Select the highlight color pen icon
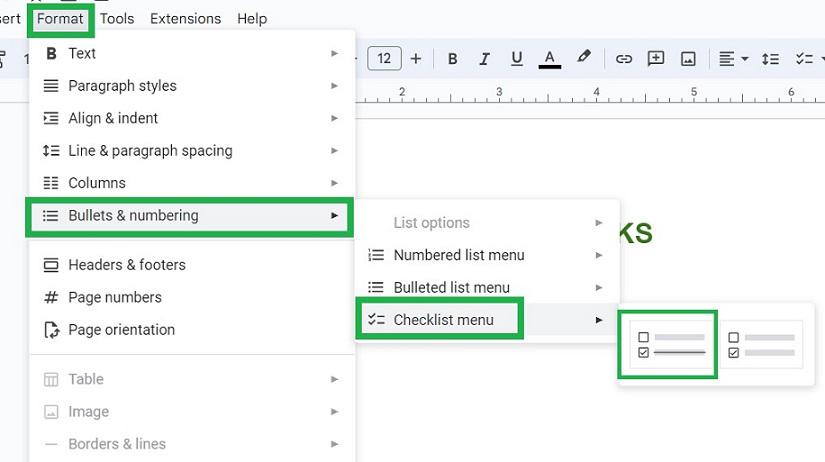This screenshot has width=825, height=462. (x=584, y=58)
